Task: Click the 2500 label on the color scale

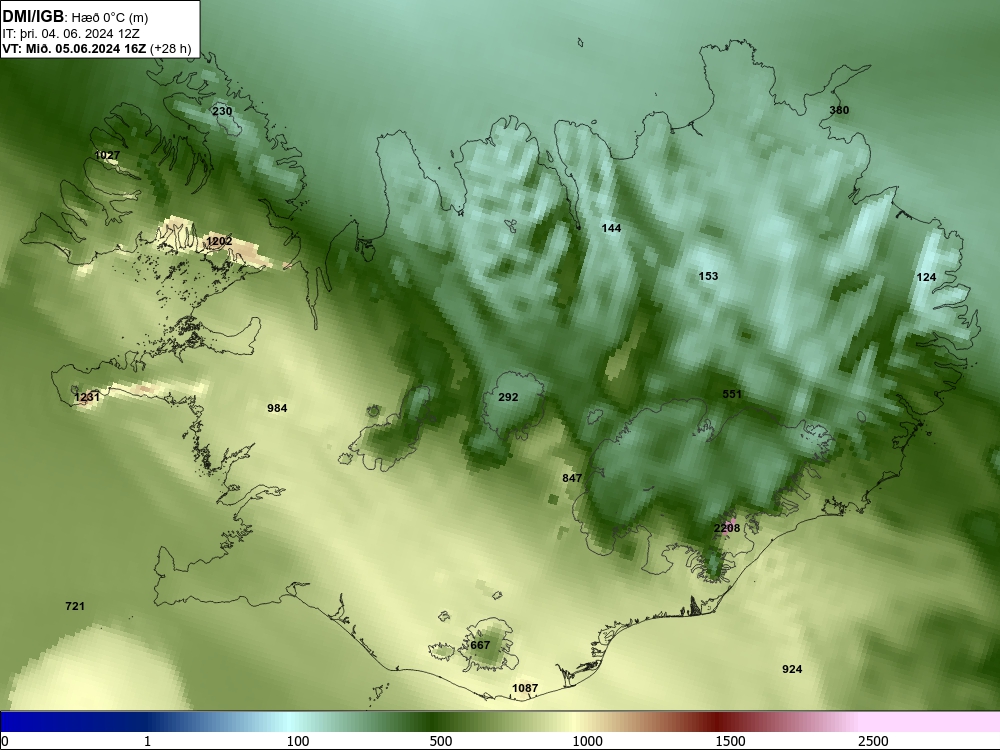Action: pyautogui.click(x=873, y=741)
